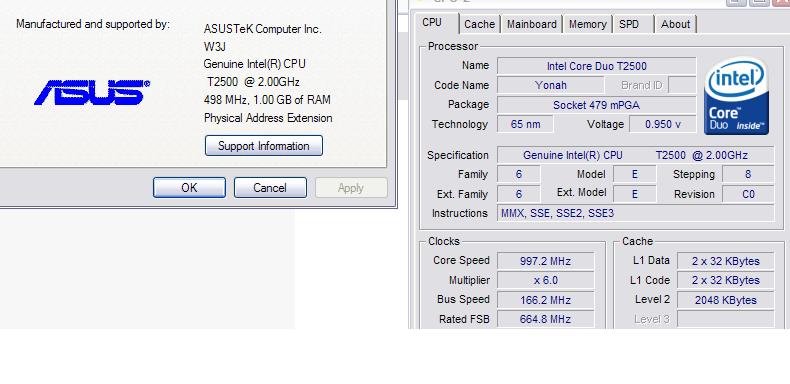Click the Level 2 value 2048 KBytes
This screenshot has height=384, width=790.
coord(726,300)
